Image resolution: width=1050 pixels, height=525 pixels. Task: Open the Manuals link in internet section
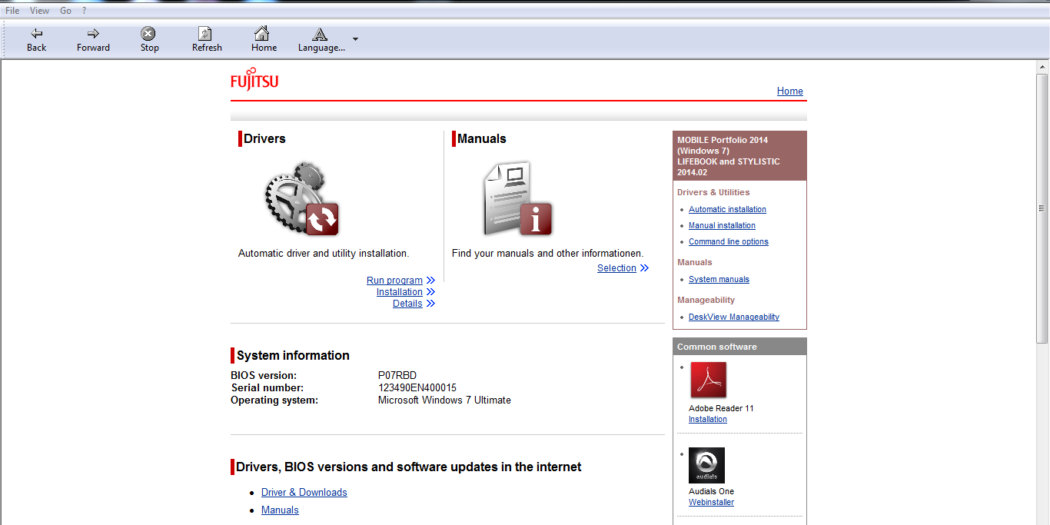click(280, 510)
